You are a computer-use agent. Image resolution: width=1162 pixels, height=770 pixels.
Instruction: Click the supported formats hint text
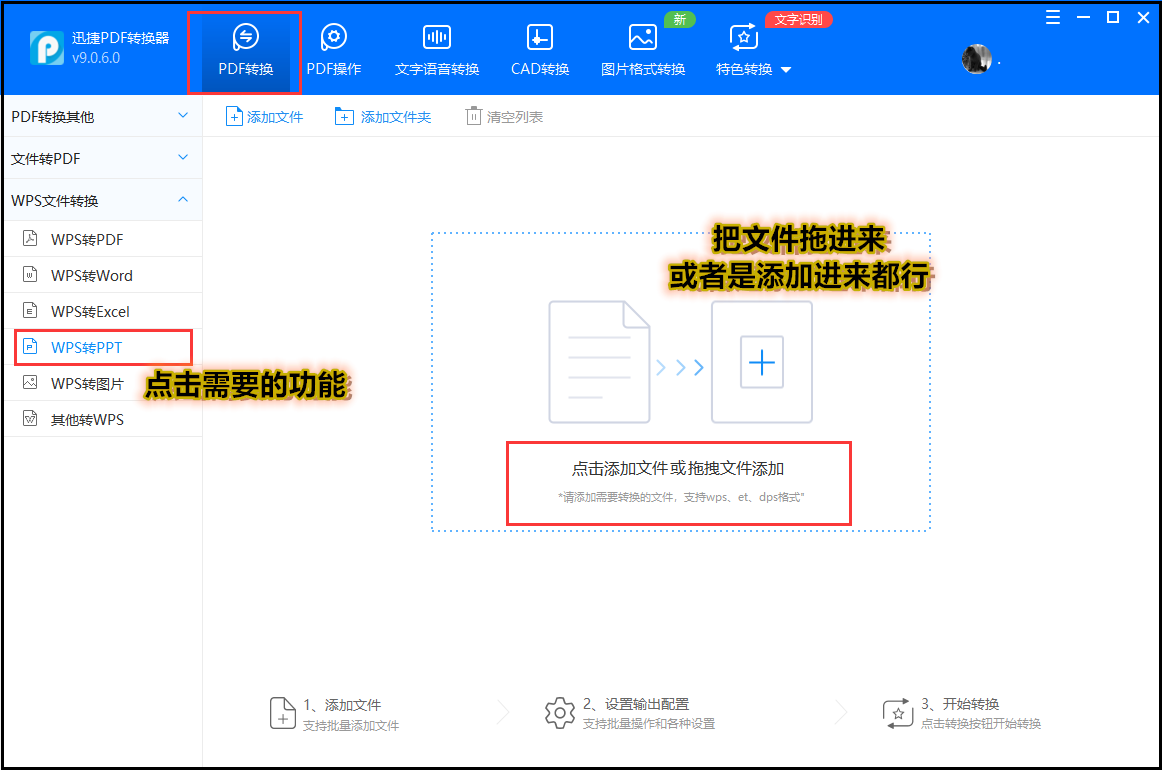tap(681, 497)
